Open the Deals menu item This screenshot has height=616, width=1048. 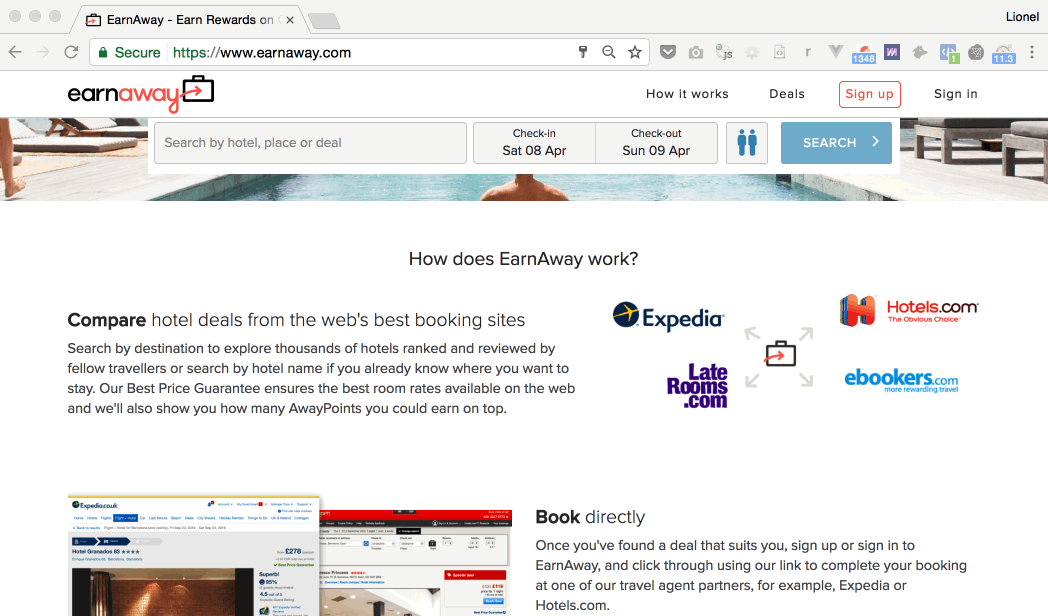[787, 94]
